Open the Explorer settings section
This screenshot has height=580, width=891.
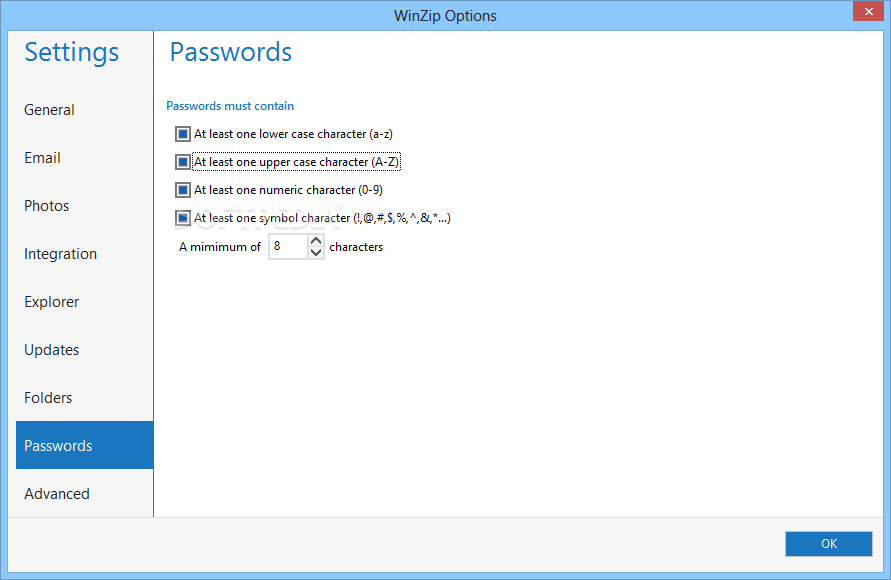click(85, 302)
